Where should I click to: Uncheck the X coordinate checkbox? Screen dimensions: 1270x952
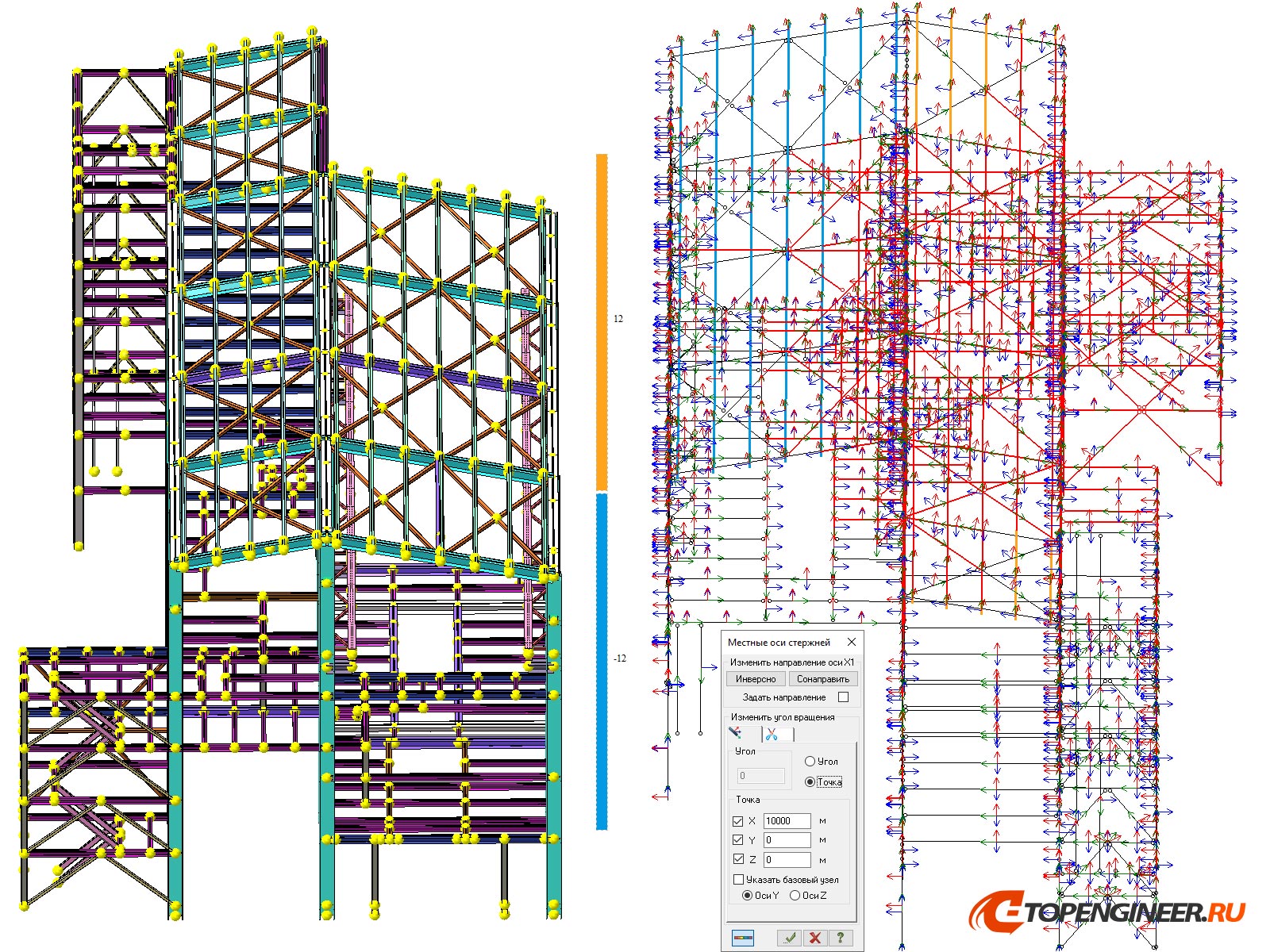[x=737, y=821]
